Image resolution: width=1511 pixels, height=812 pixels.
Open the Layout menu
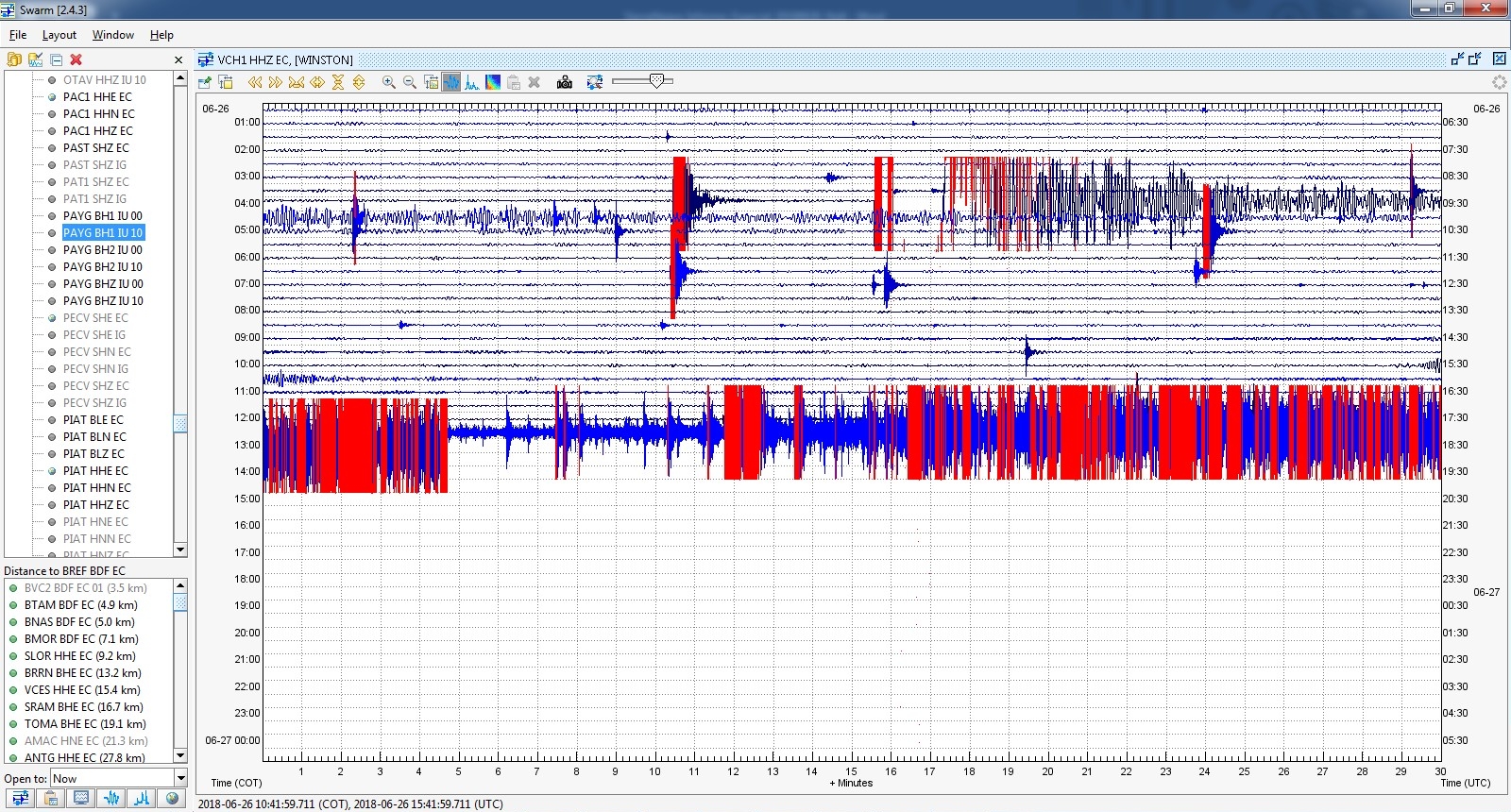click(59, 35)
